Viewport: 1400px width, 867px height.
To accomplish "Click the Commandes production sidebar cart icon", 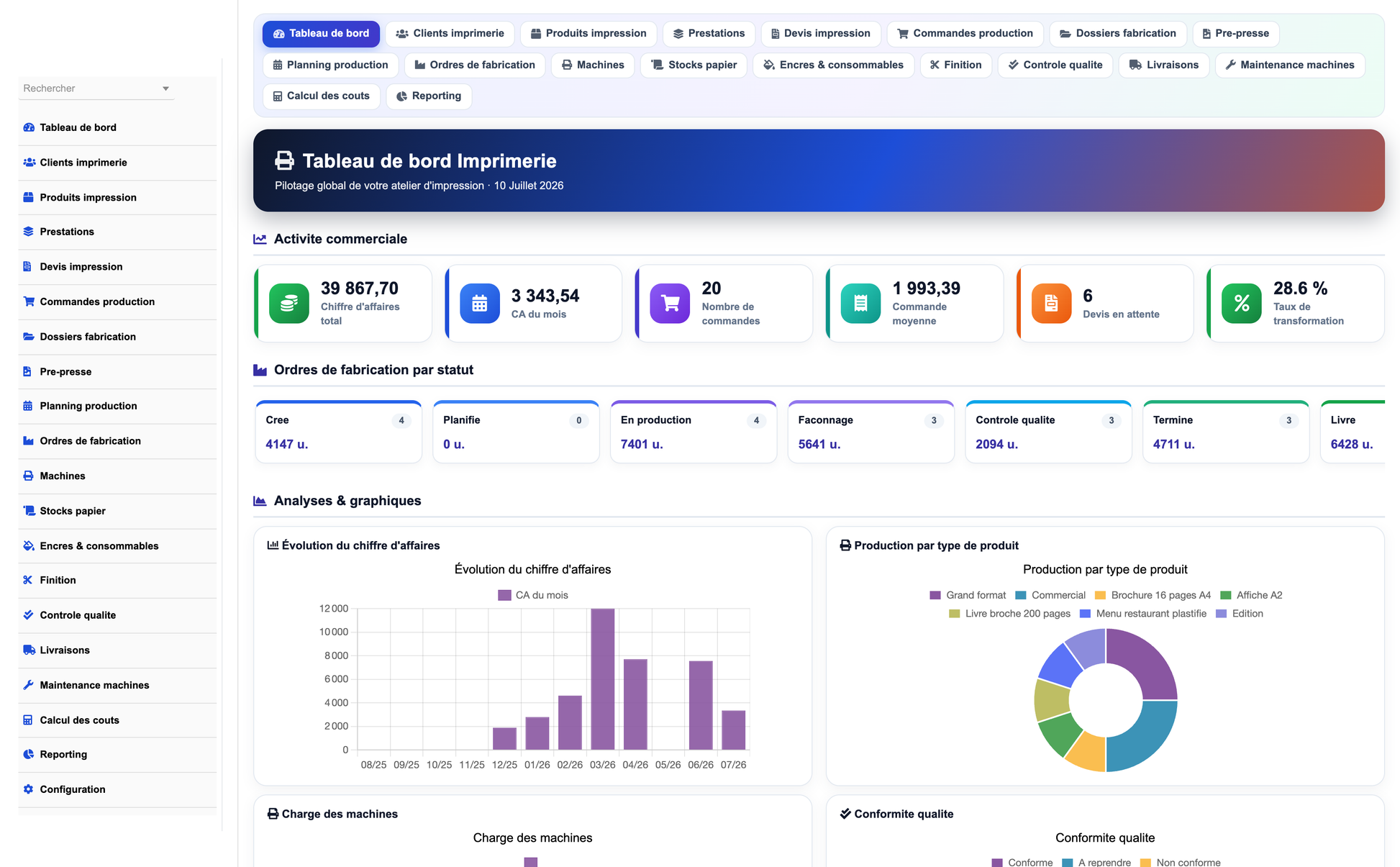I will [29, 301].
